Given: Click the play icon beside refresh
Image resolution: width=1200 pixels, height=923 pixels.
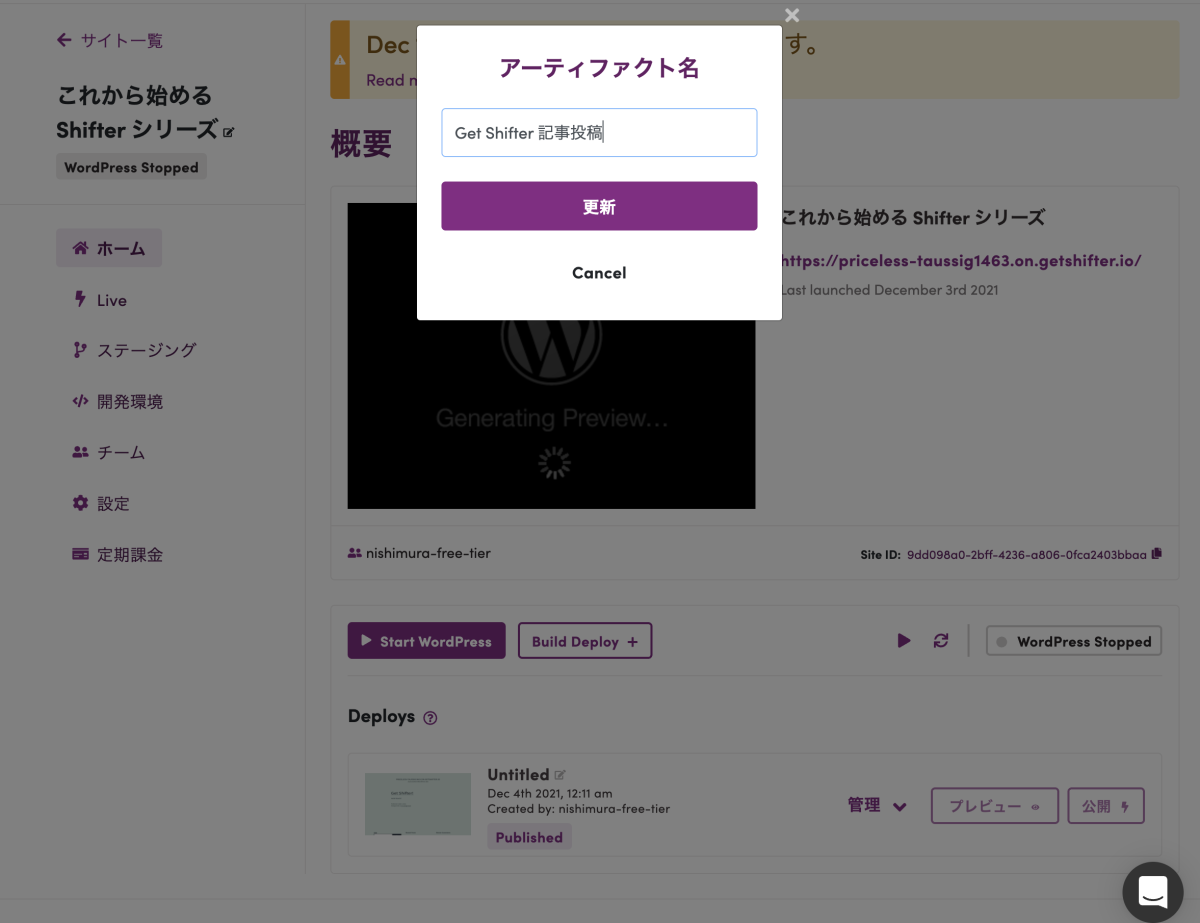Looking at the screenshot, I should pyautogui.click(x=904, y=641).
